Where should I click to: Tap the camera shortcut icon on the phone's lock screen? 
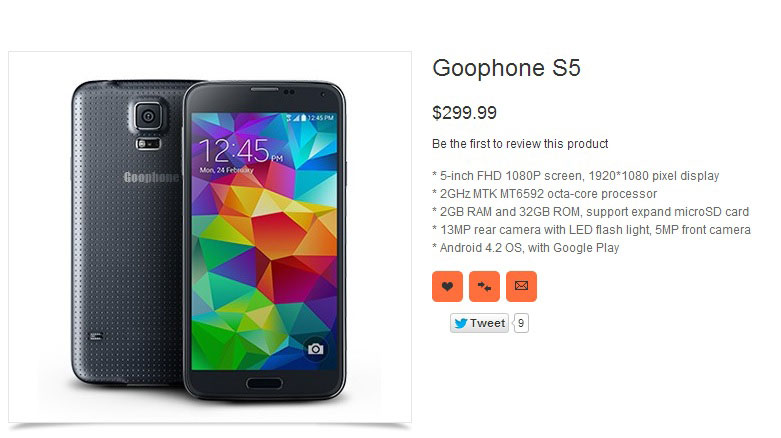pos(315,349)
